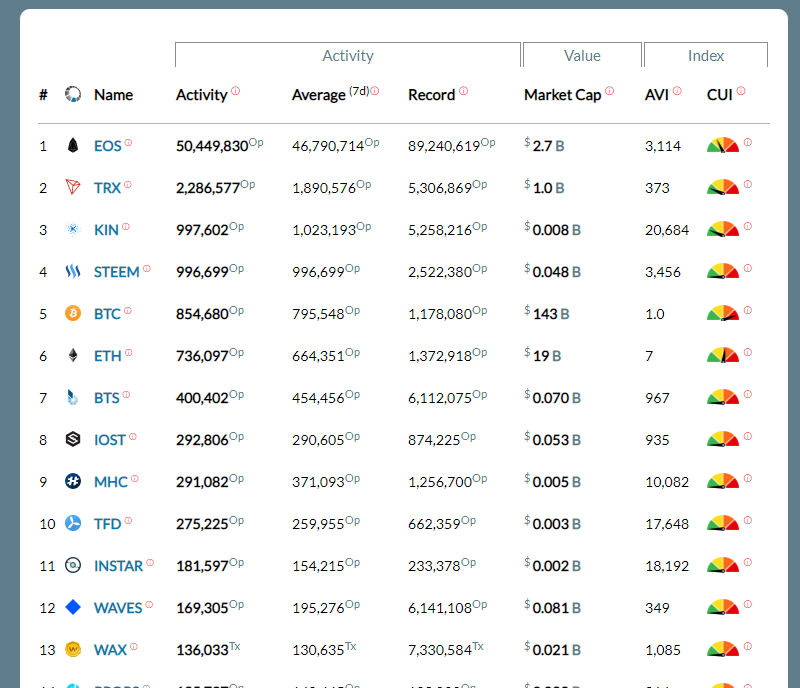
Task: Click the TRX coin logo icon
Action: point(73,187)
